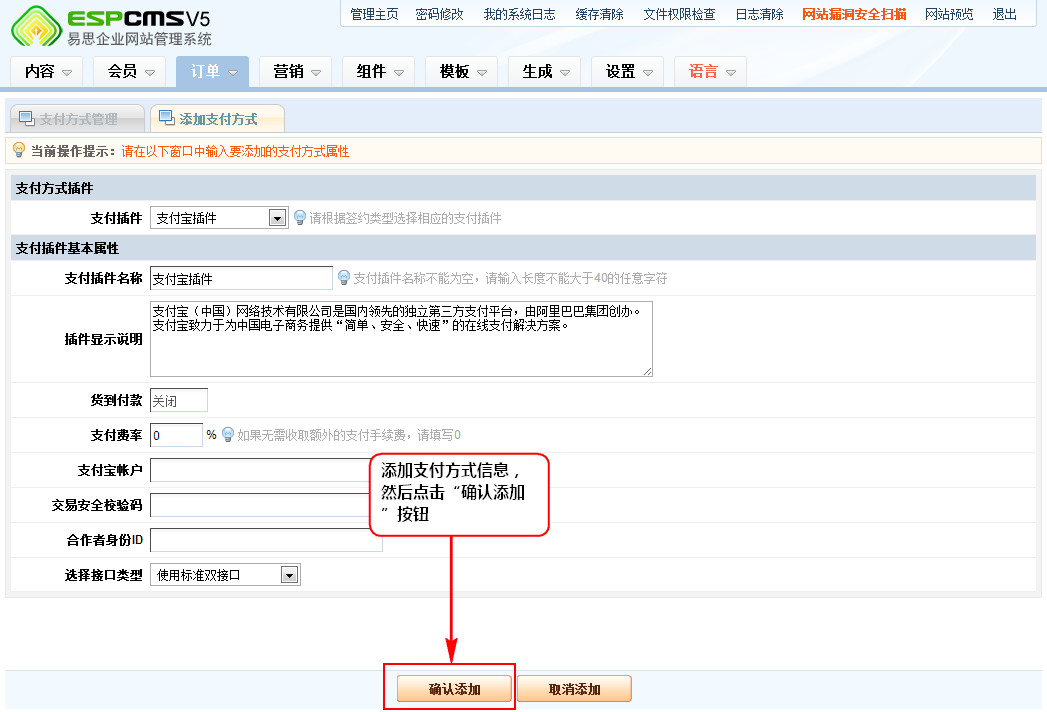
Task: Go to 管理主页
Action: [x=374, y=14]
